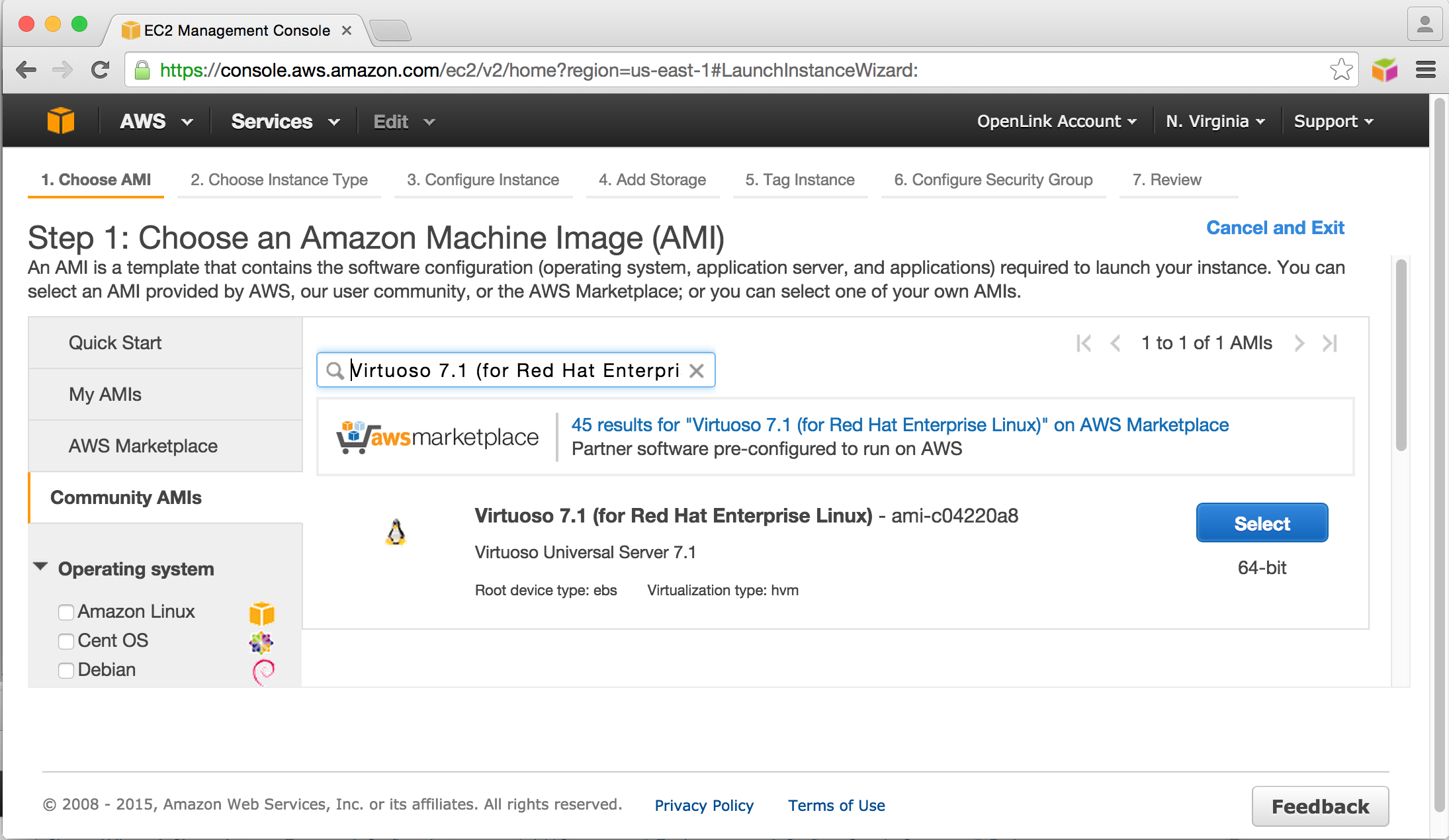Screen dimensions: 1449x840
Task: Open the Services dropdown menu
Action: click(285, 122)
